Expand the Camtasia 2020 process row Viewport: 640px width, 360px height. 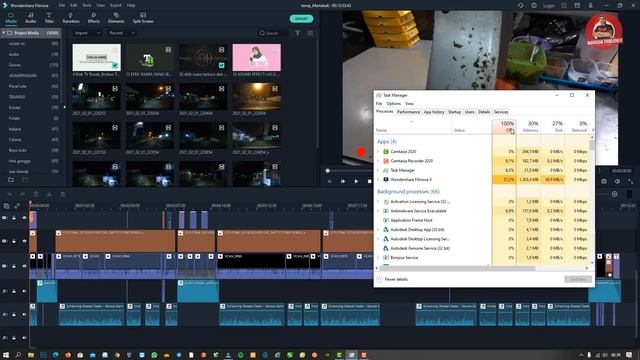point(378,151)
